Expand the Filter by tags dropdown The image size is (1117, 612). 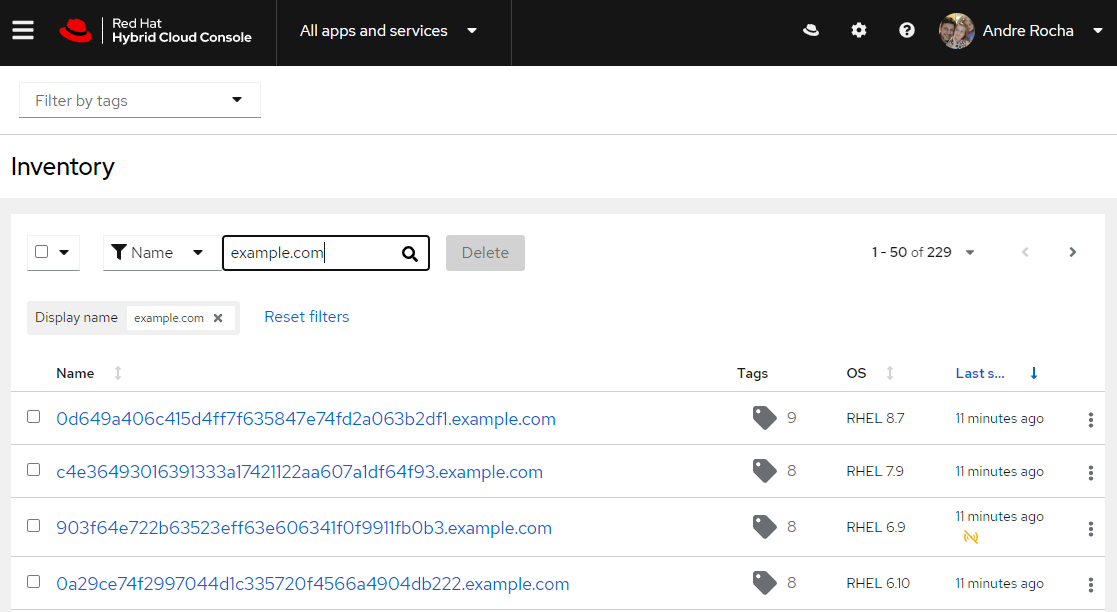coord(140,100)
